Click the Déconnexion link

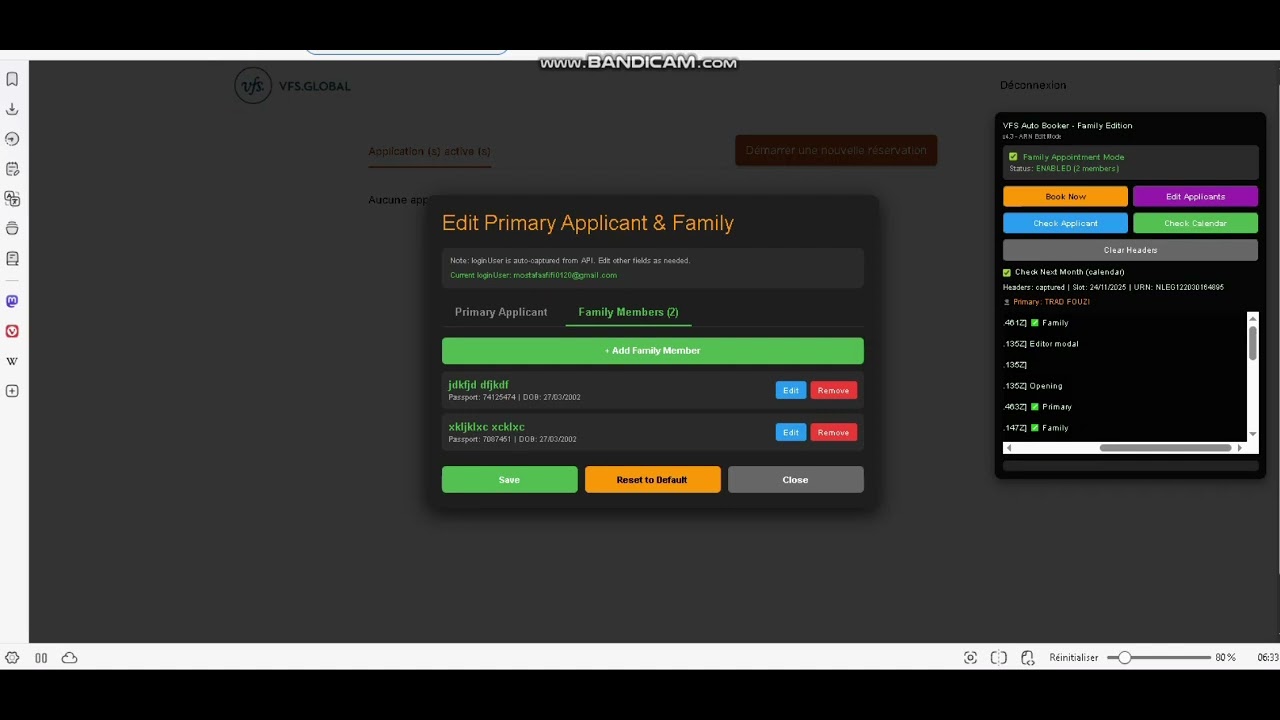tap(1033, 86)
